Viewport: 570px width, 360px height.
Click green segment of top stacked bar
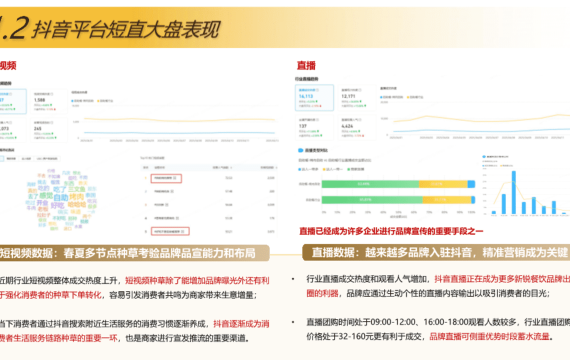tap(370, 184)
